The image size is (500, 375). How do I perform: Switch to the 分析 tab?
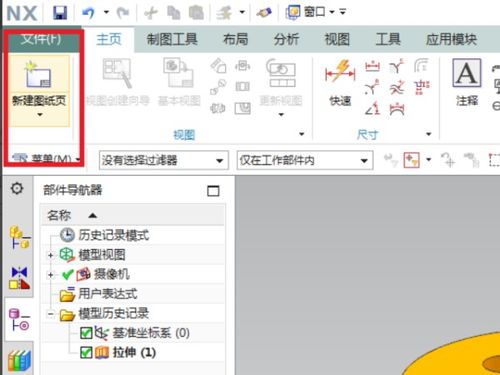point(286,39)
